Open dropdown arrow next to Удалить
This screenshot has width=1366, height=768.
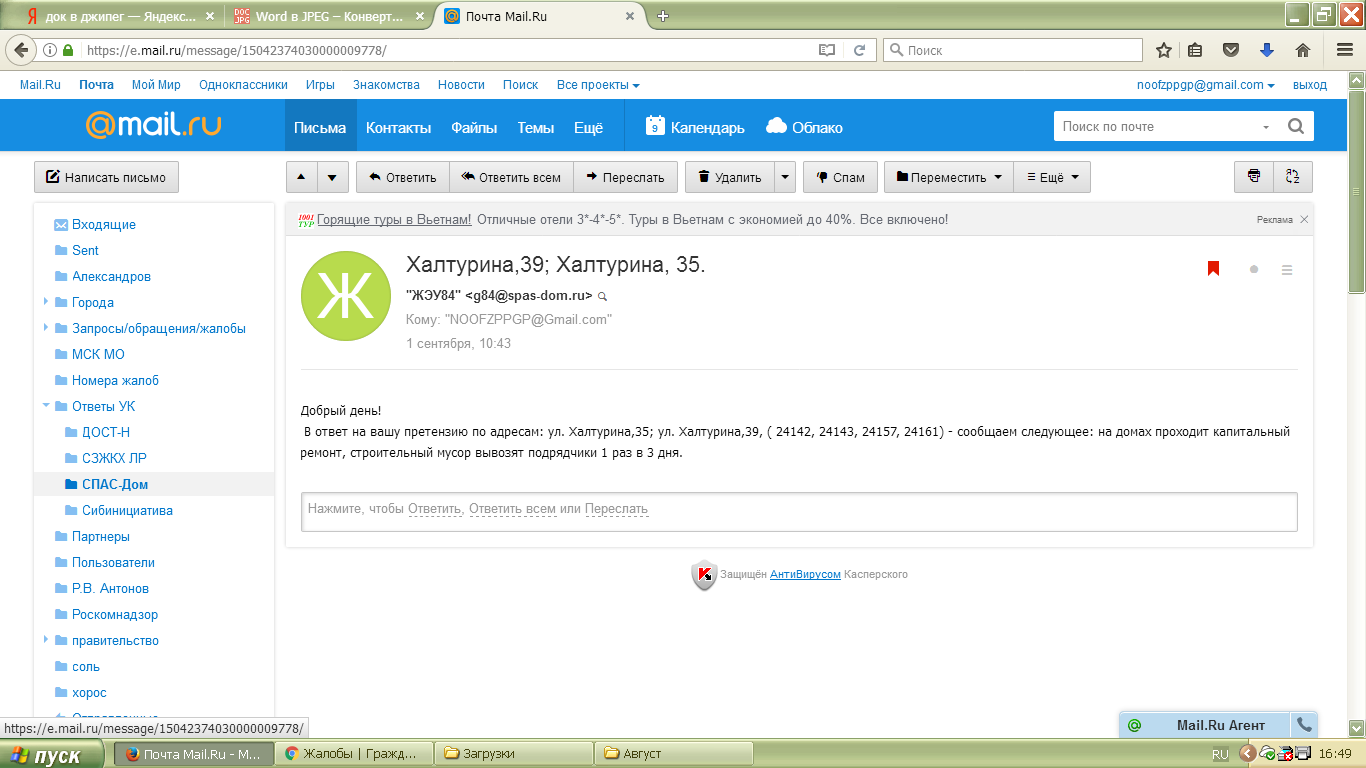[x=785, y=177]
